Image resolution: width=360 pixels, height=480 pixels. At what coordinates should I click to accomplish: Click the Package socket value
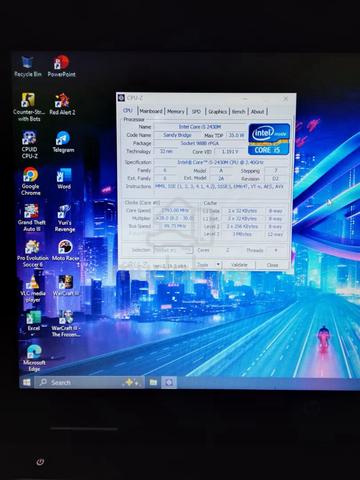[x=200, y=143]
